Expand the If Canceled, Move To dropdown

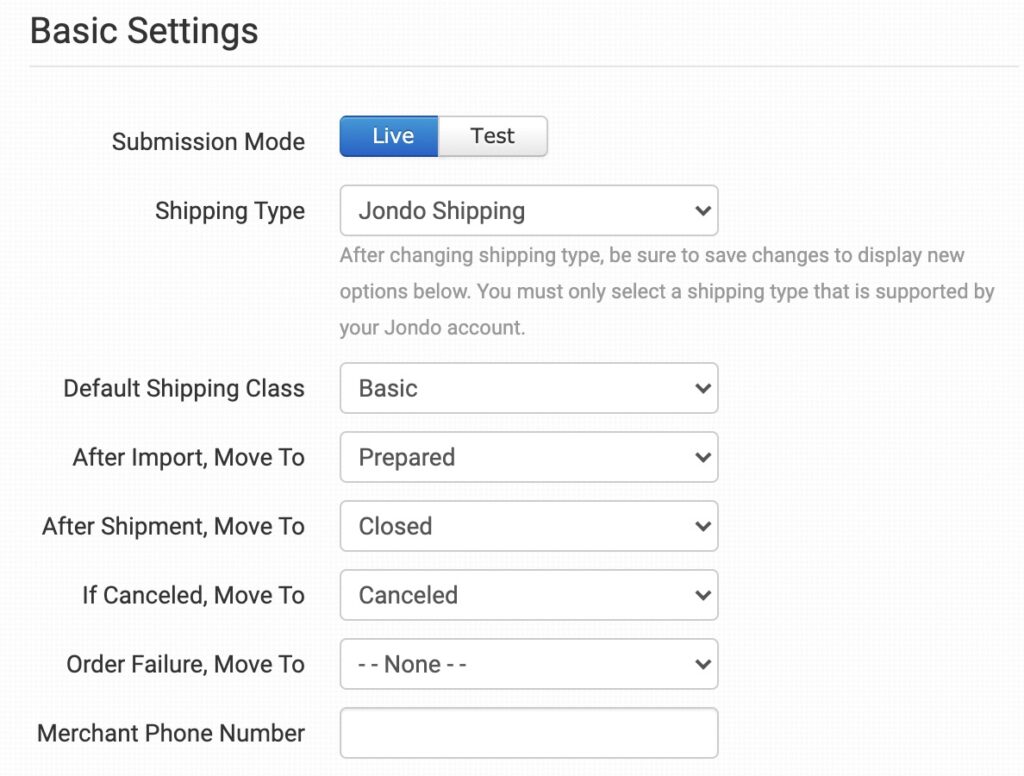pyautogui.click(x=528, y=595)
